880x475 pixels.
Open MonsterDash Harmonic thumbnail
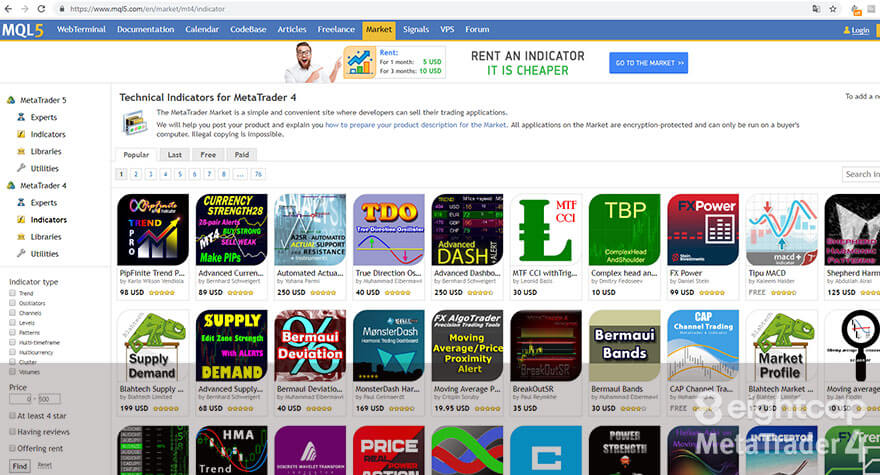388,345
